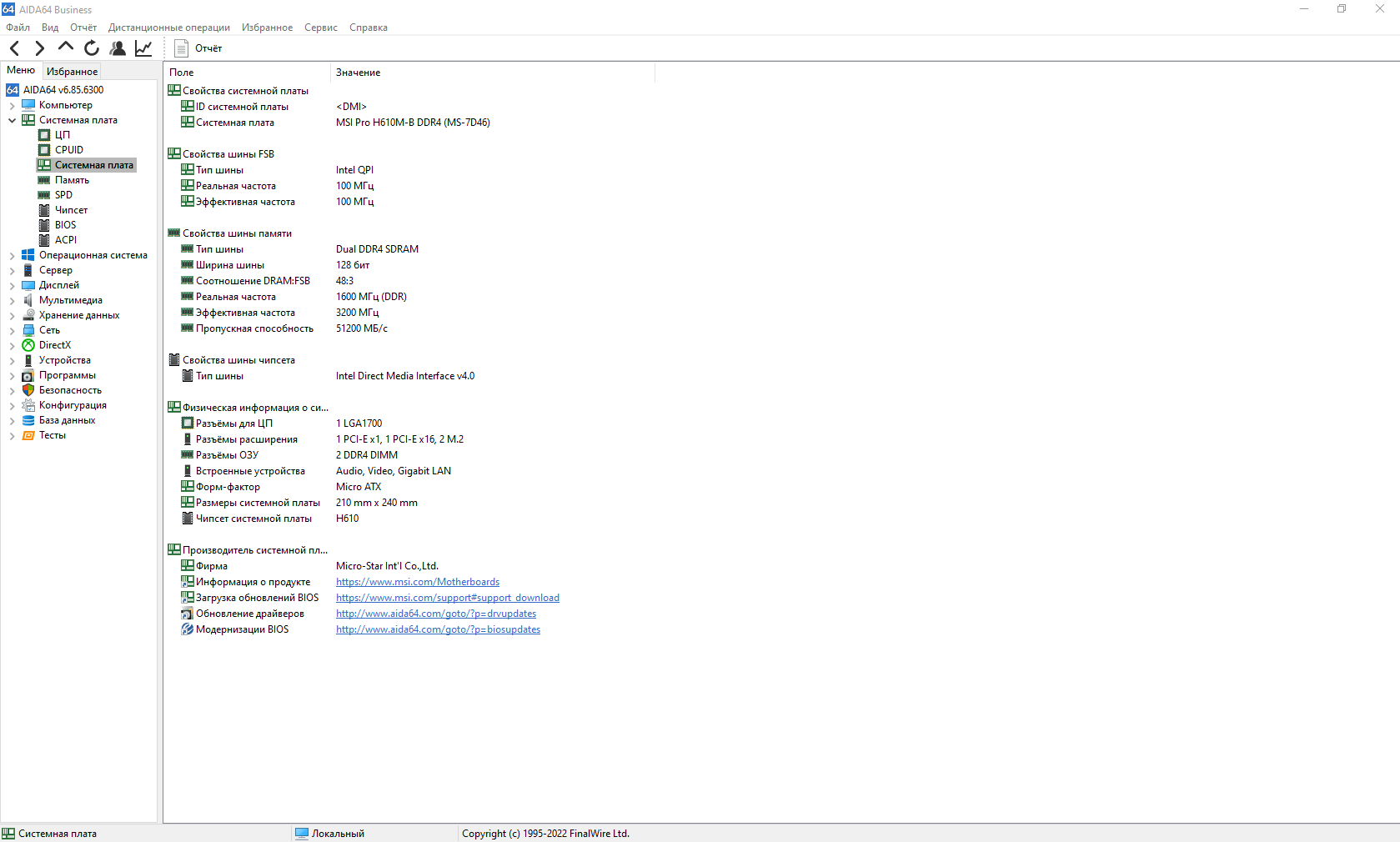Select the Чипсет chip icon in tree
Screen dimensions: 1400x842
tap(44, 210)
